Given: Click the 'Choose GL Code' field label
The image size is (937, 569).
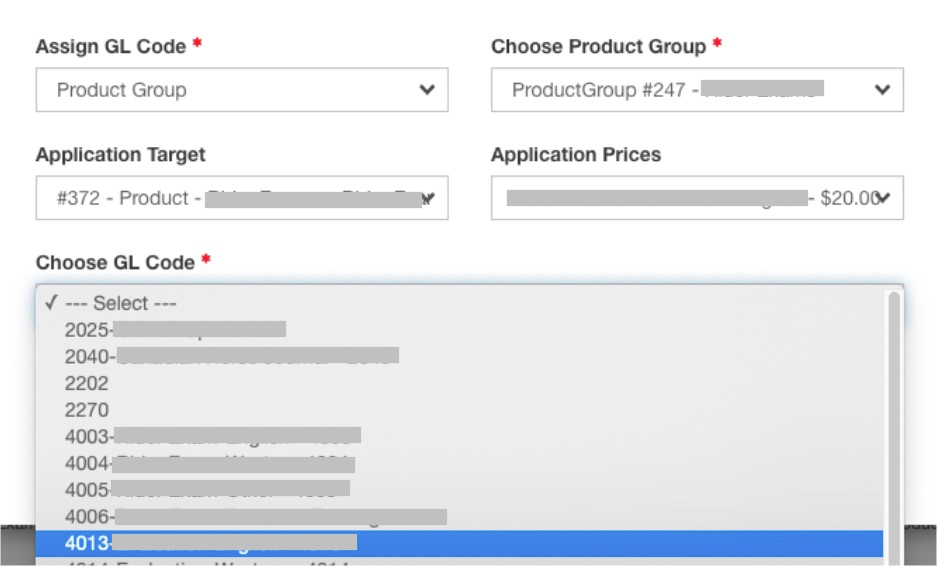Looking at the screenshot, I should pos(115,263).
